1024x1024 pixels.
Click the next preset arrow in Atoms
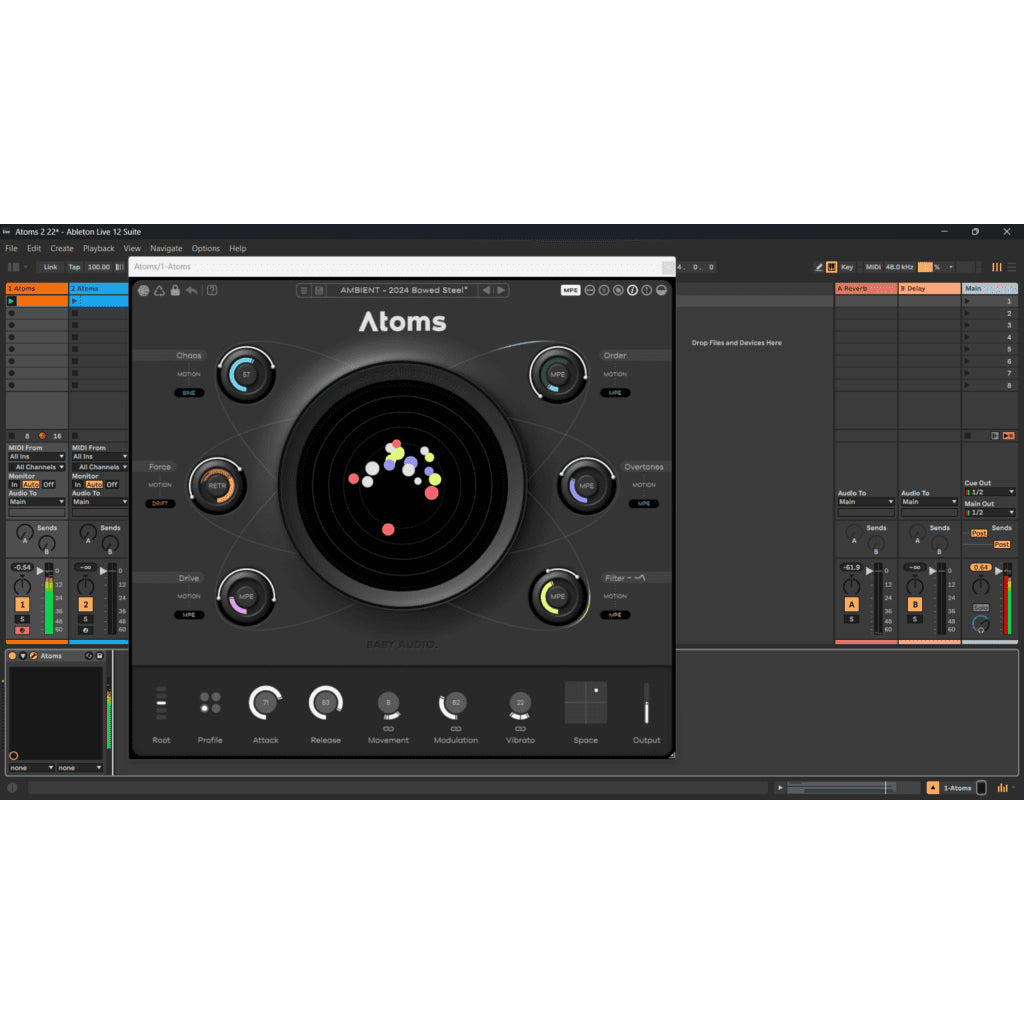click(500, 290)
